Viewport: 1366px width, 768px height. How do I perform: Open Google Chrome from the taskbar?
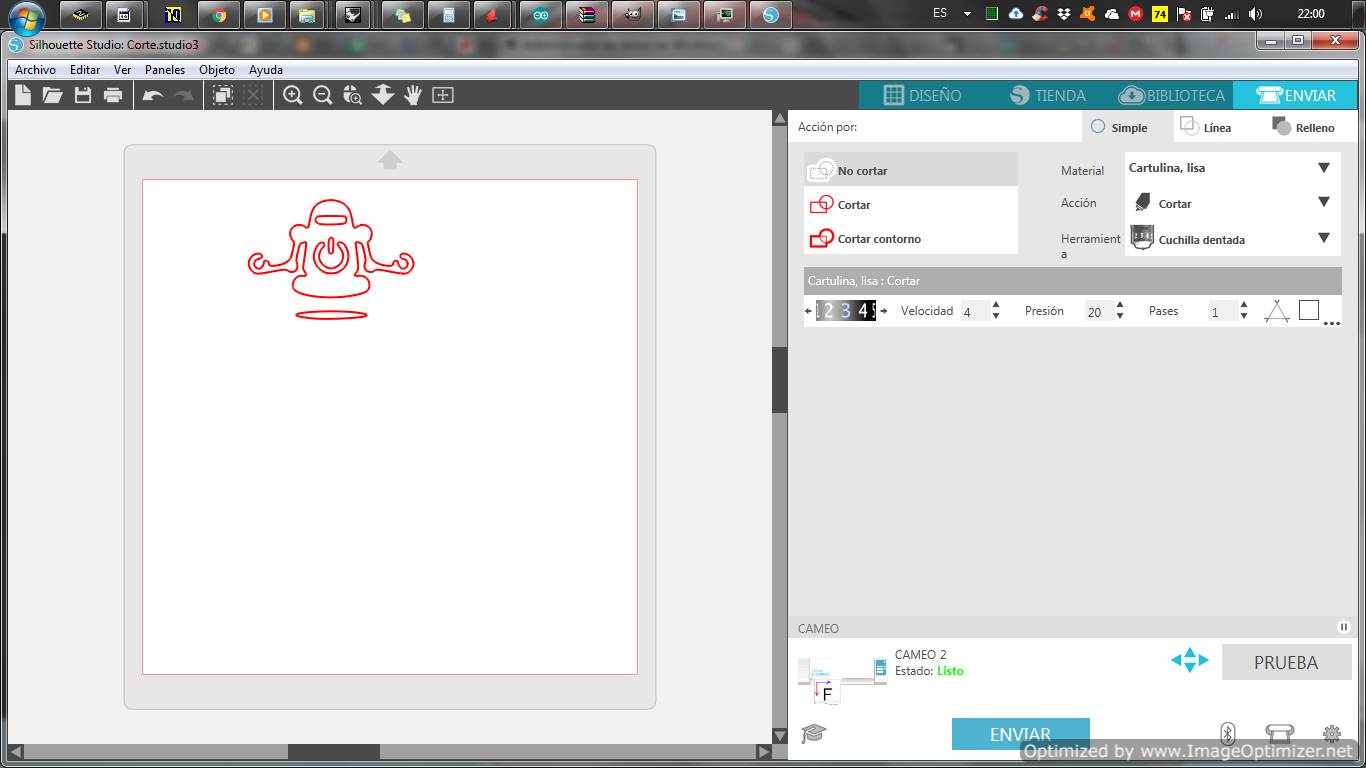click(219, 15)
